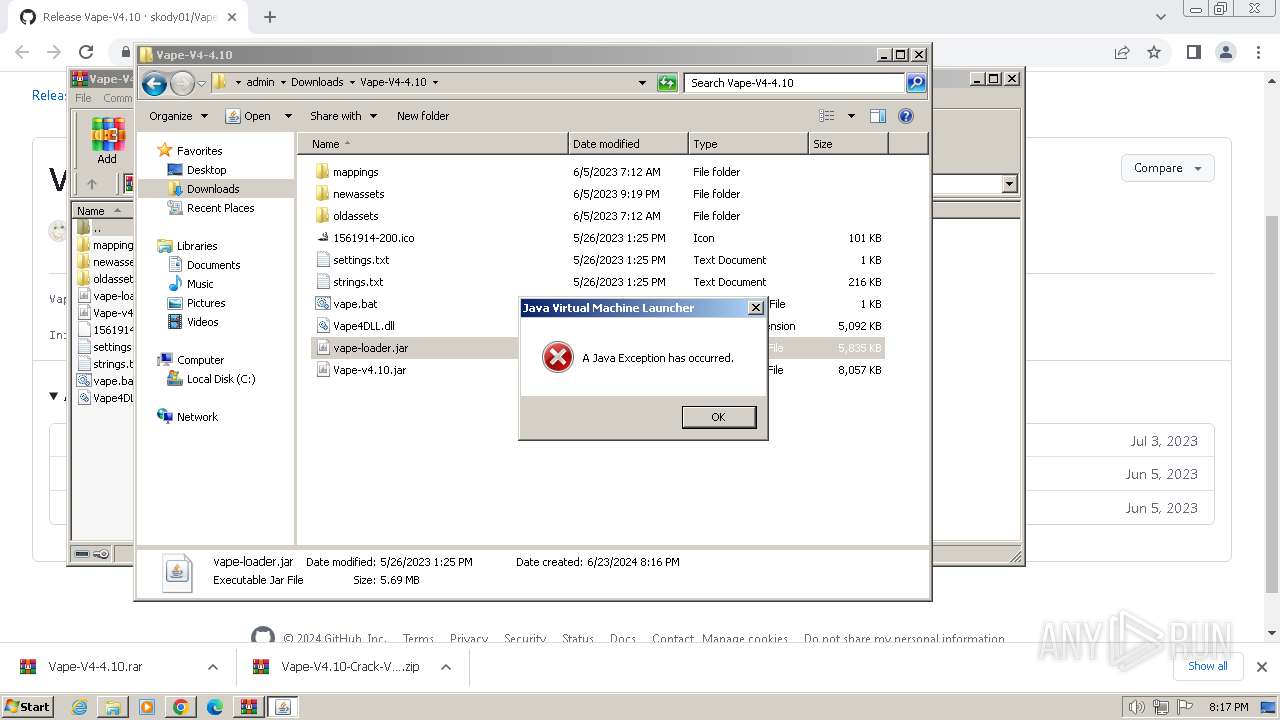
Task: Click the search magnifier icon in Explorer
Action: 915,83
